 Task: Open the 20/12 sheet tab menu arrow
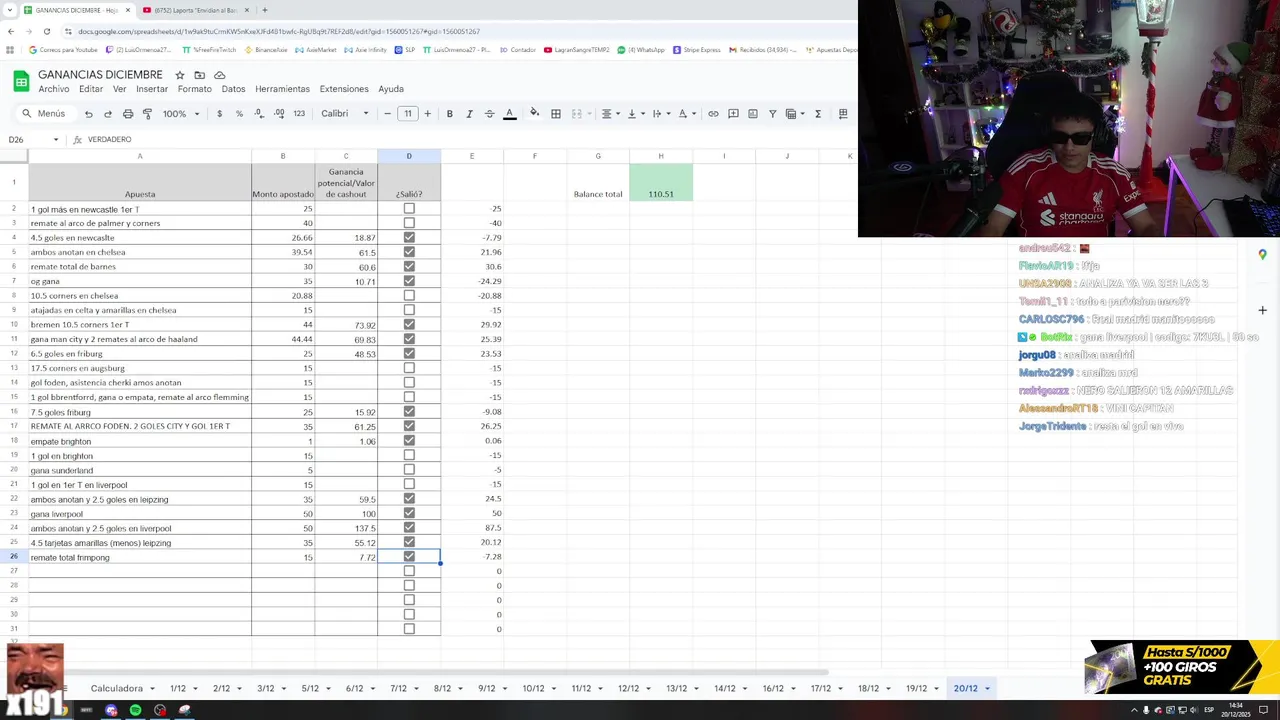987,688
